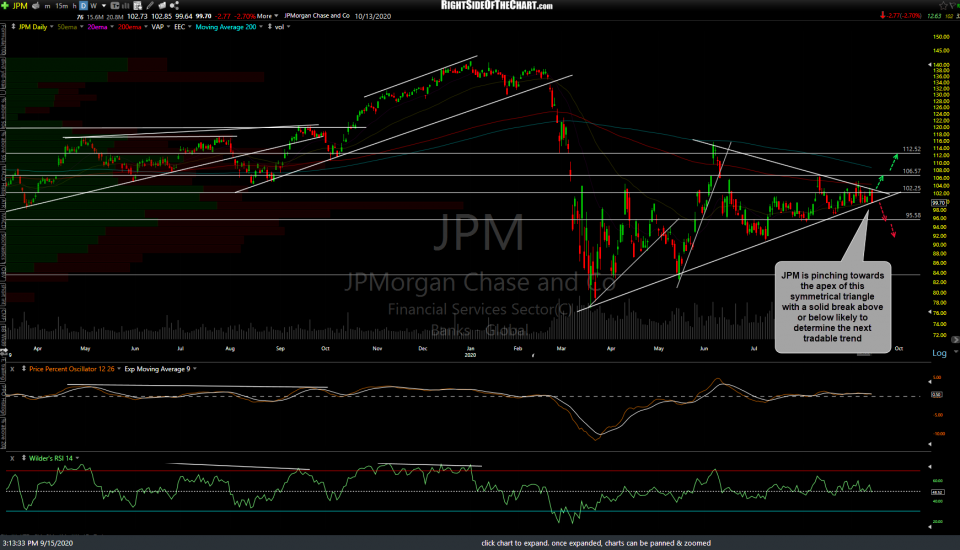The width and height of the screenshot is (960, 550).
Task: Click the chart layout notes icon
Action: coord(138,6)
